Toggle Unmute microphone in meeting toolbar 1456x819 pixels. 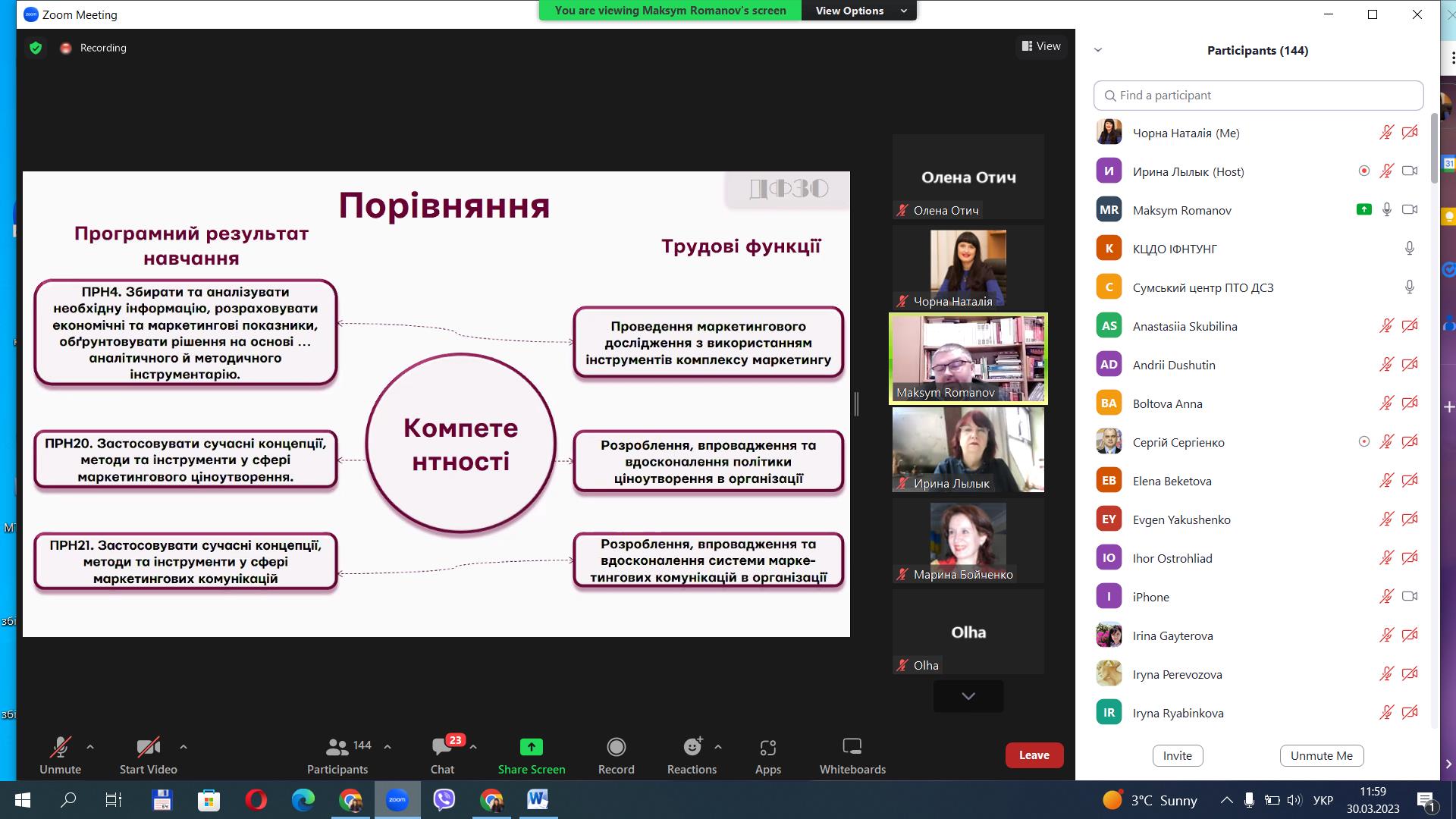(x=60, y=748)
